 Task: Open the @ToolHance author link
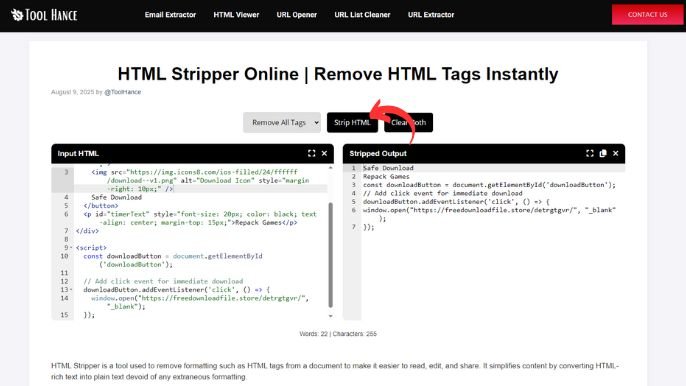point(122,92)
